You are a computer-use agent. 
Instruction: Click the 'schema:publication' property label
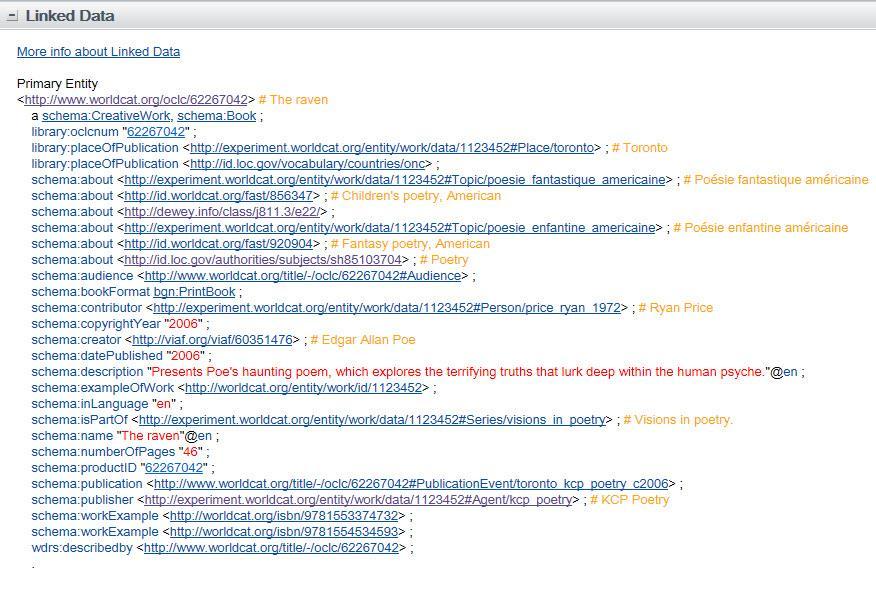click(x=87, y=484)
